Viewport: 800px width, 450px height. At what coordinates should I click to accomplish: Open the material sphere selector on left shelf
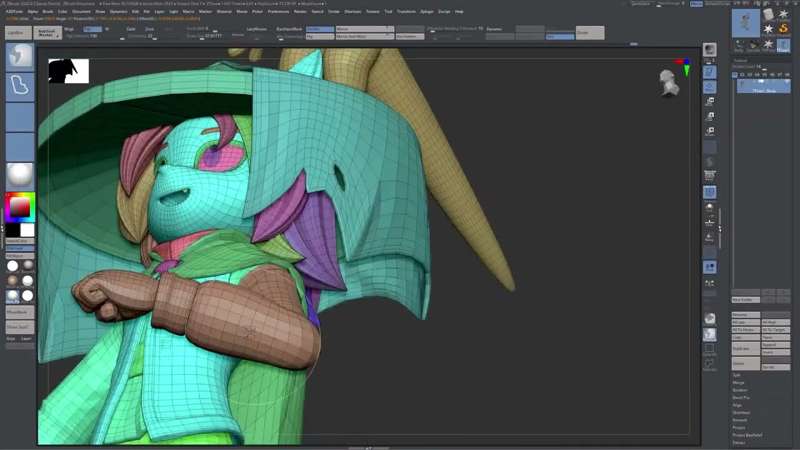tap(20, 176)
